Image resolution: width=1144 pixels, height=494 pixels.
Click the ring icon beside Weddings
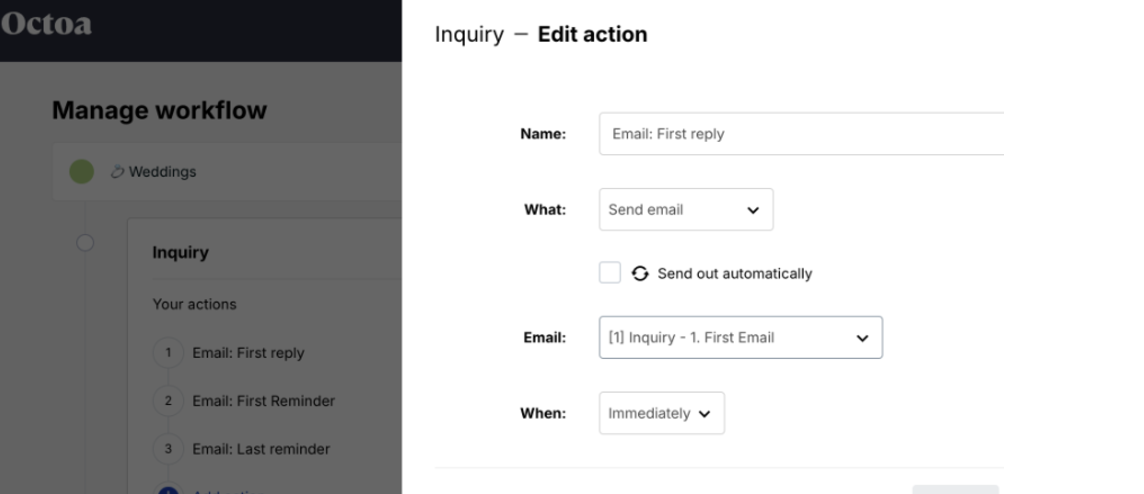click(117, 171)
